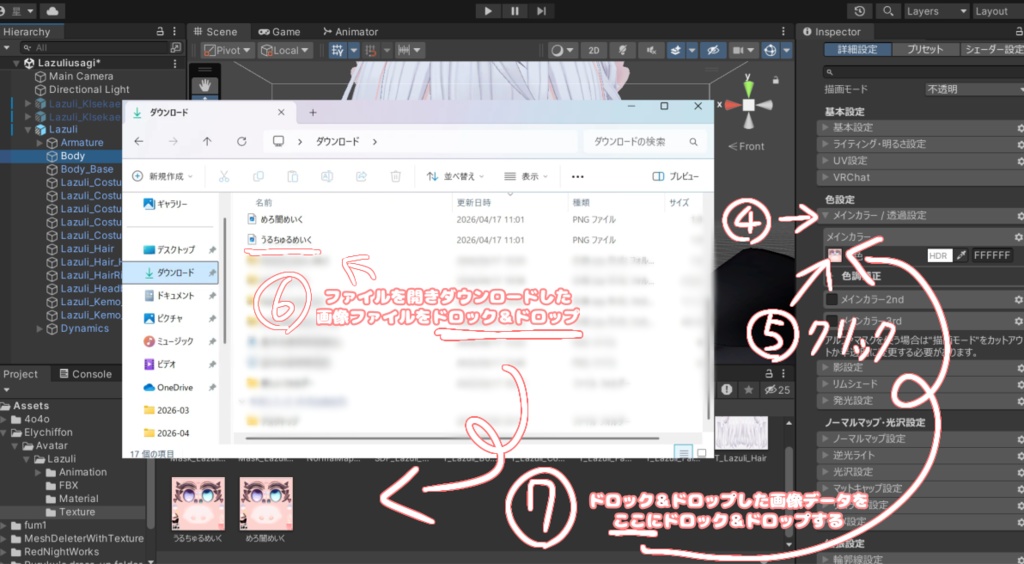
Task: Toggle the scene grid visibility icon
Action: click(x=337, y=50)
